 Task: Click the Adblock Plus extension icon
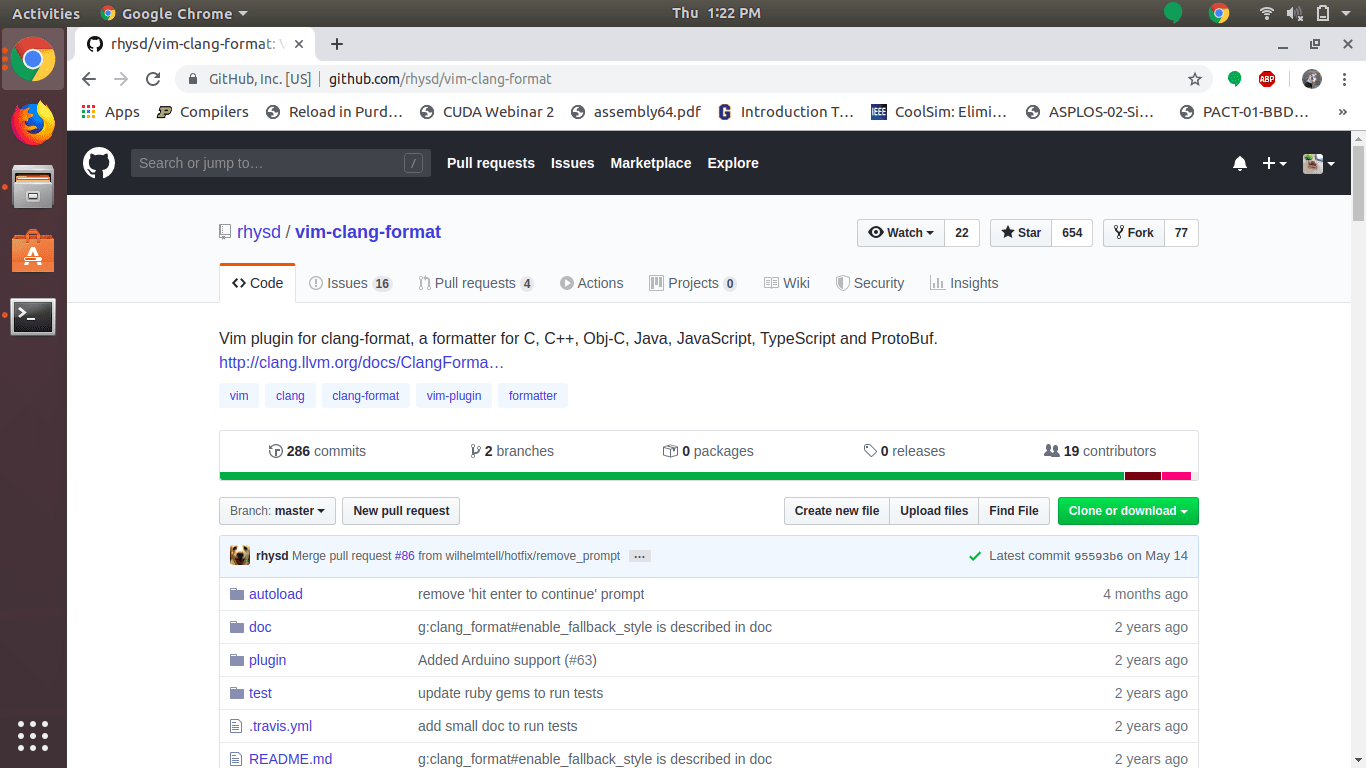tap(1267, 79)
